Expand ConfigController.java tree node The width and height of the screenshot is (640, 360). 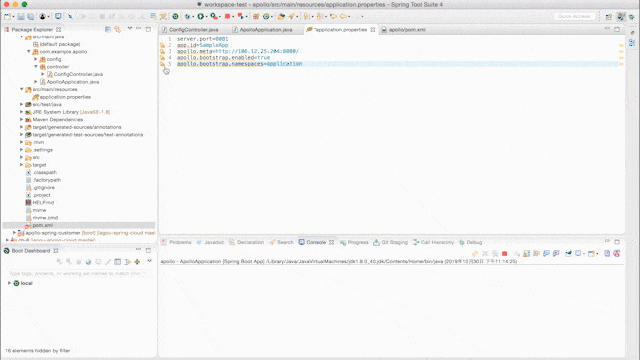click(43, 74)
